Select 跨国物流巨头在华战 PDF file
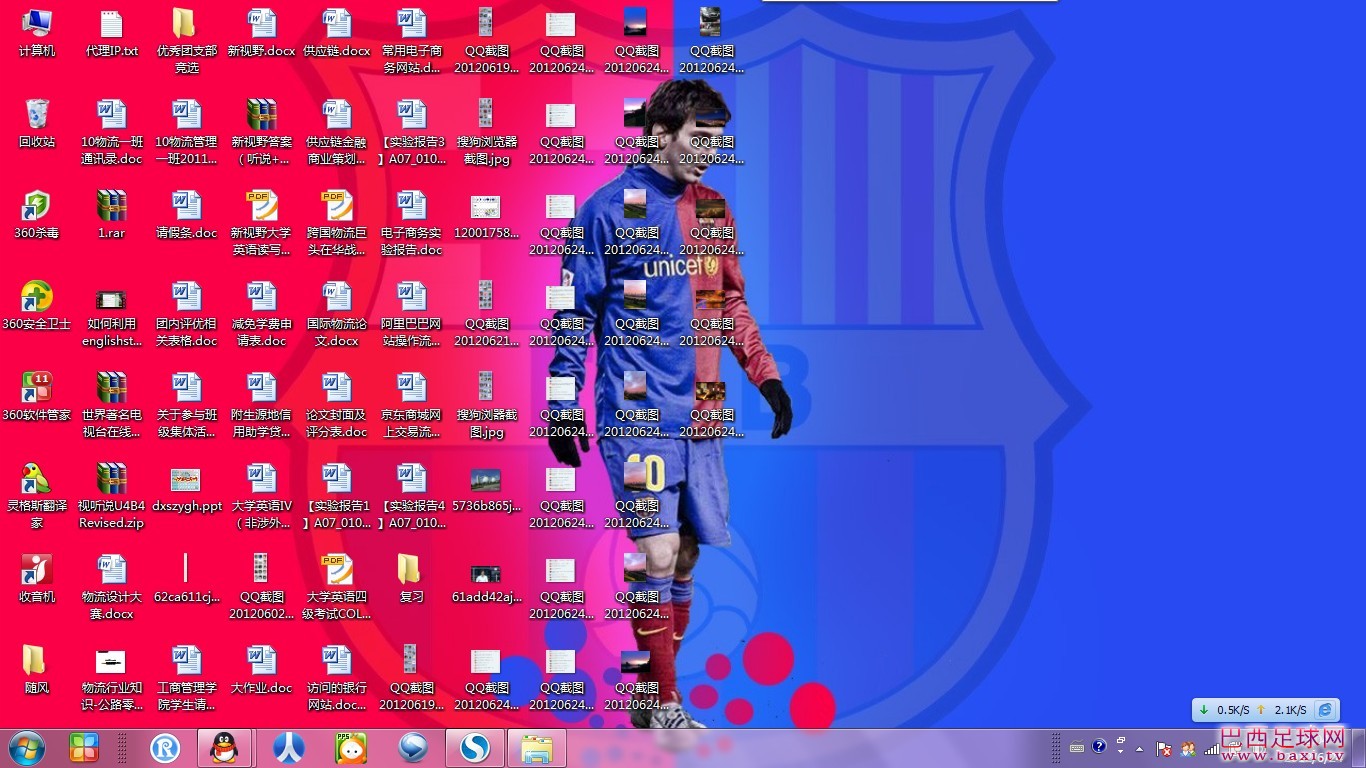Viewport: 1366px width, 768px height. [x=336, y=223]
